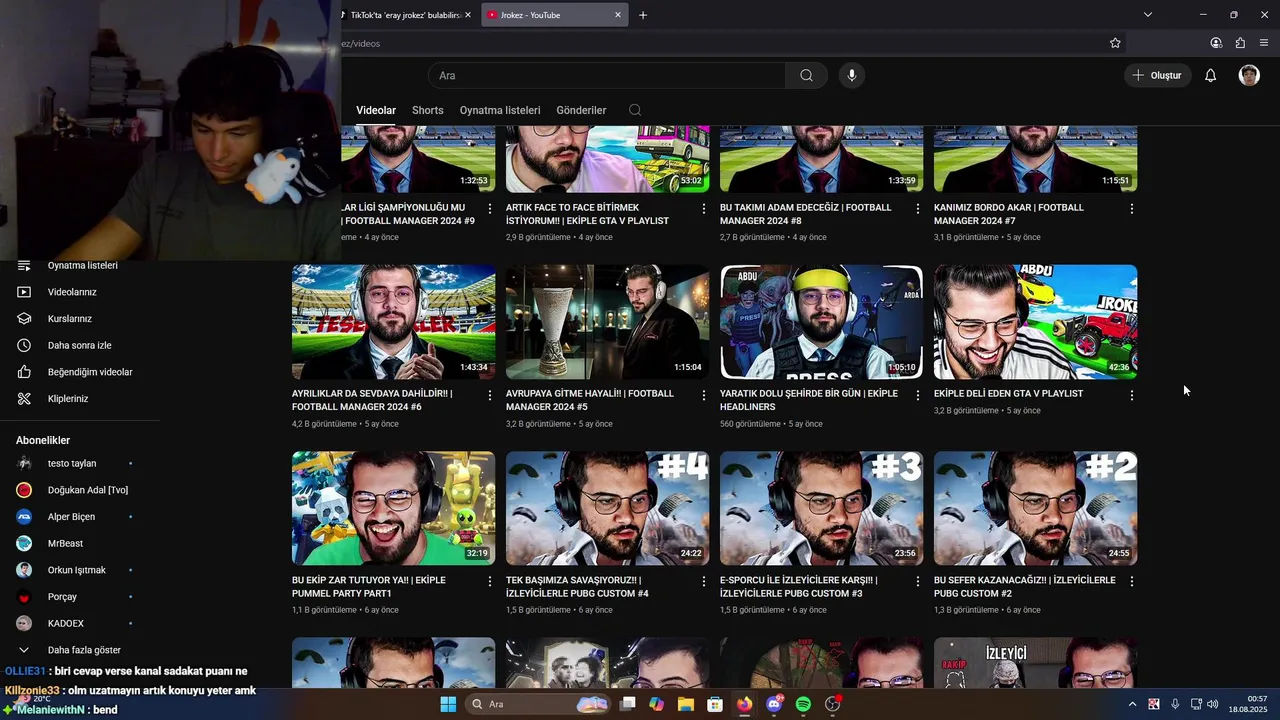Select the Videolar channel tab
The height and width of the screenshot is (720, 1280).
(376, 110)
